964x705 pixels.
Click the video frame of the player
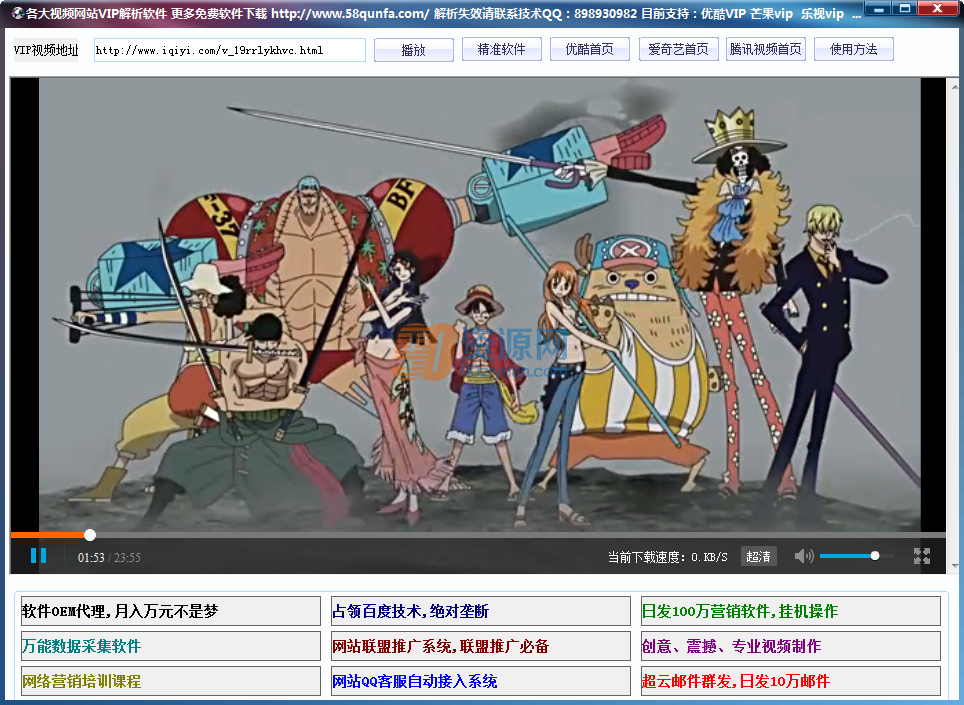pos(479,304)
